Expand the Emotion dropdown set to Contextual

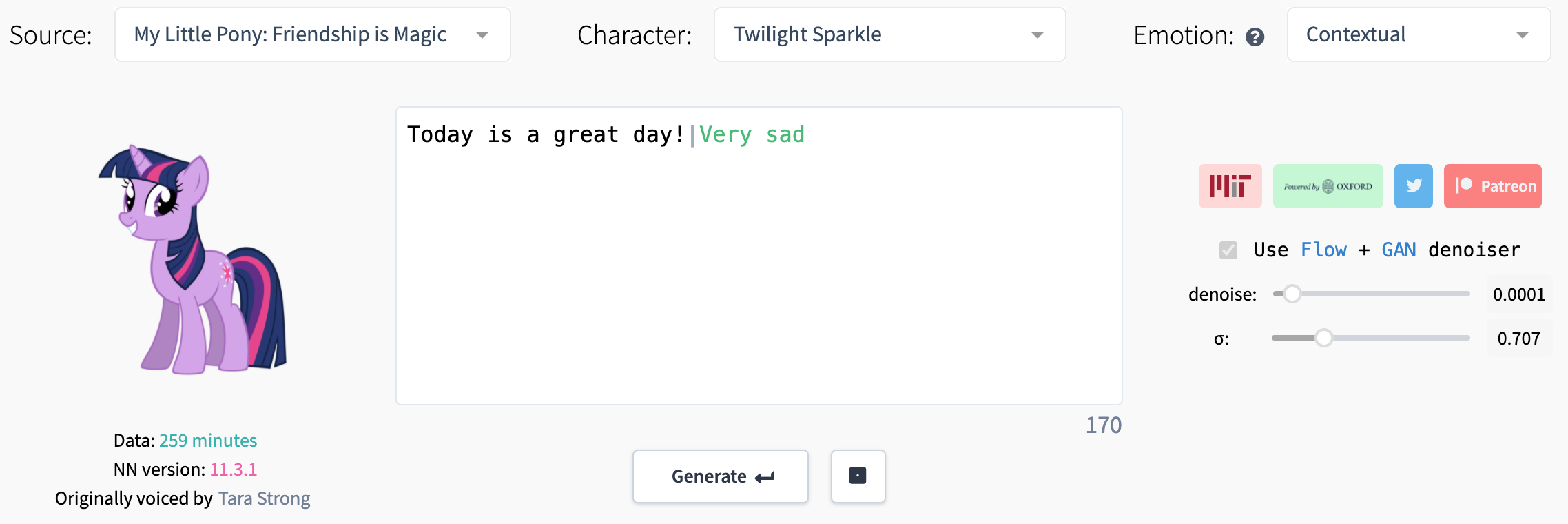click(1419, 34)
